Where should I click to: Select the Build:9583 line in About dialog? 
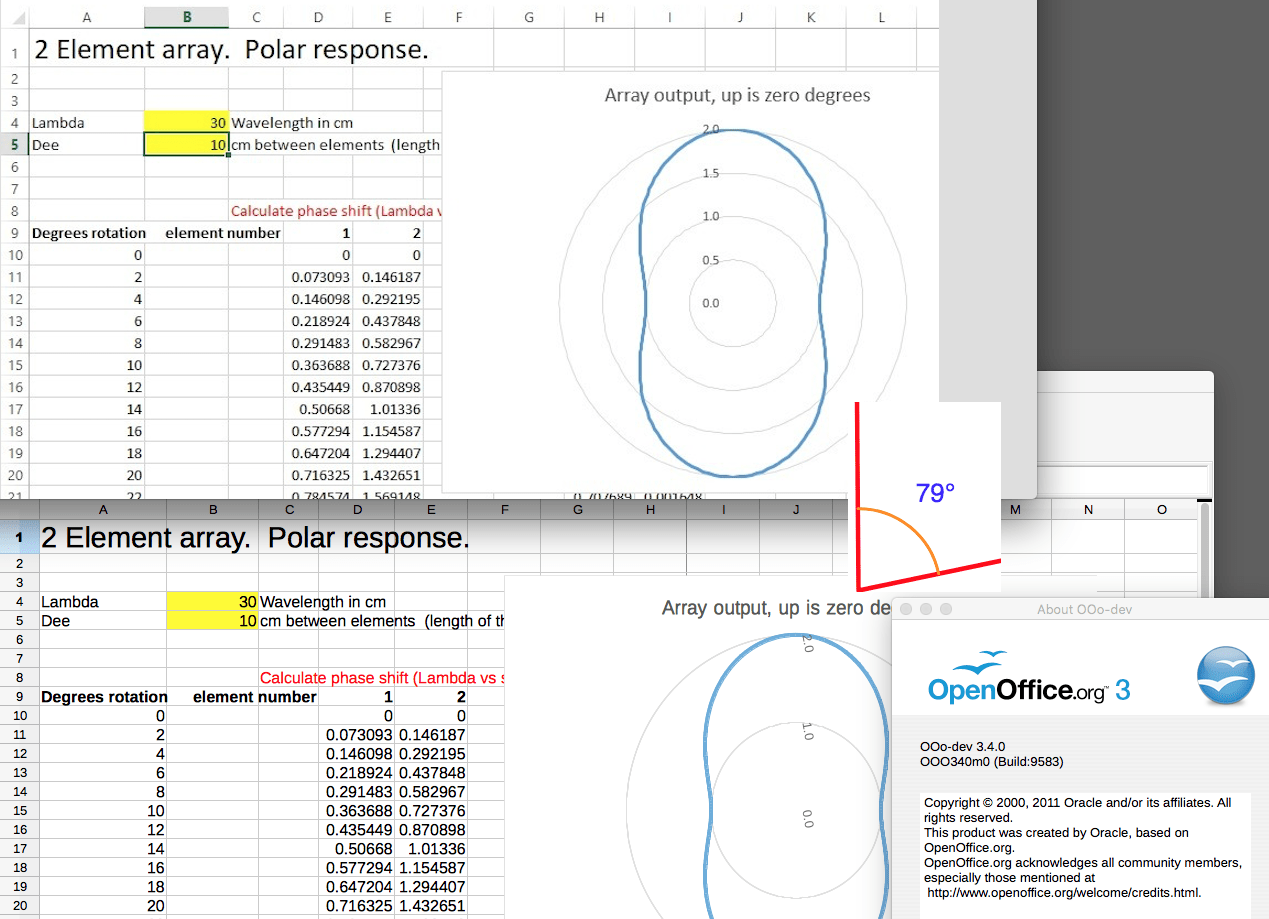click(x=991, y=761)
